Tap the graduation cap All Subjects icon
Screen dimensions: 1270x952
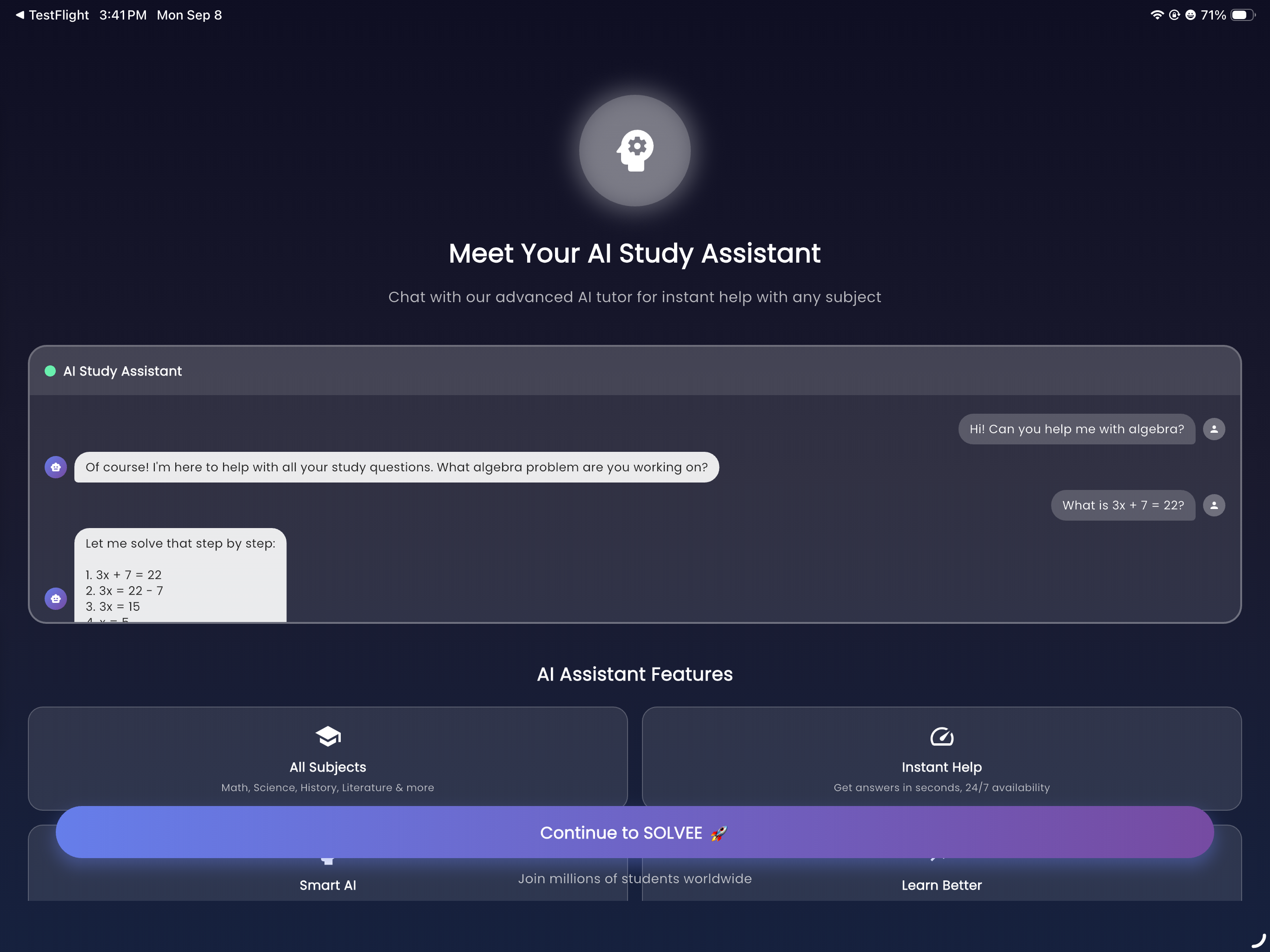(x=328, y=736)
